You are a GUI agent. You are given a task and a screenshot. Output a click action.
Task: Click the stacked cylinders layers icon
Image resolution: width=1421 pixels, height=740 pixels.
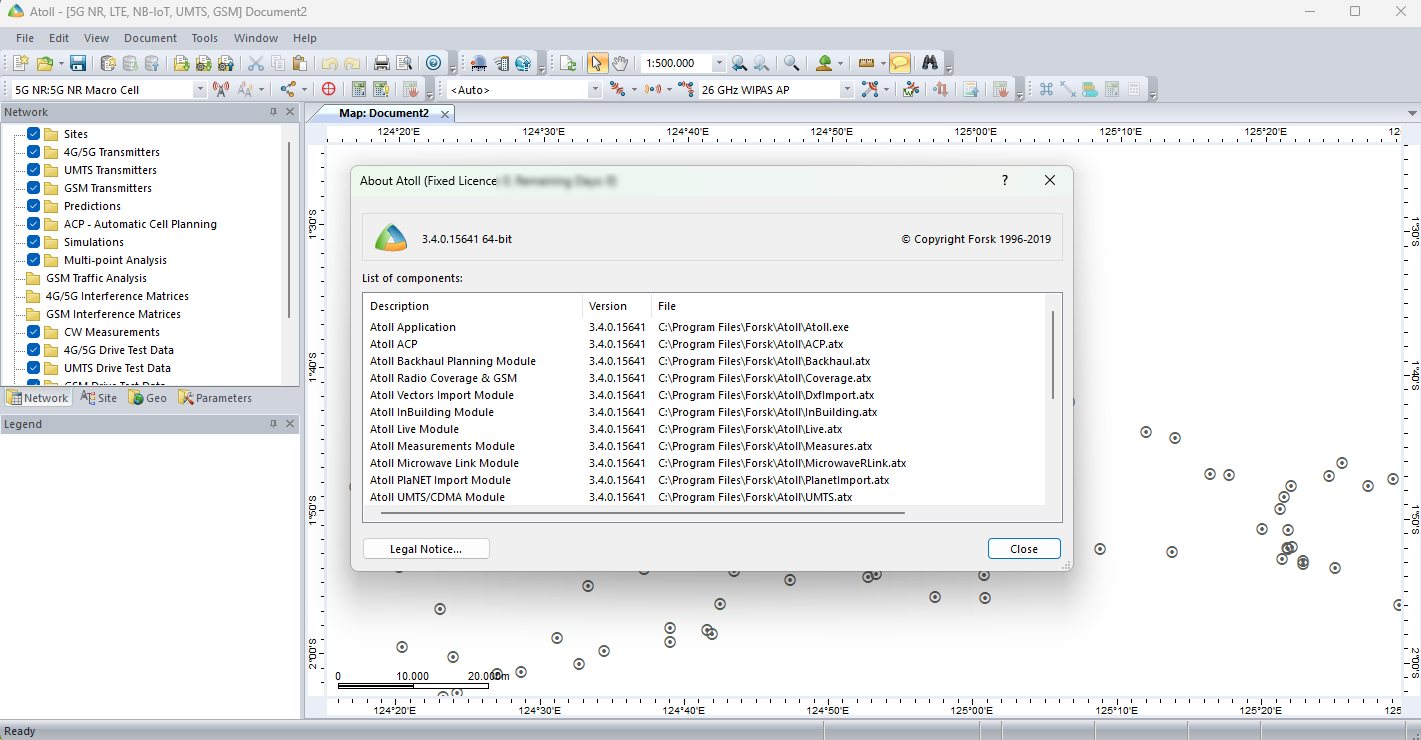[x=1089, y=89]
